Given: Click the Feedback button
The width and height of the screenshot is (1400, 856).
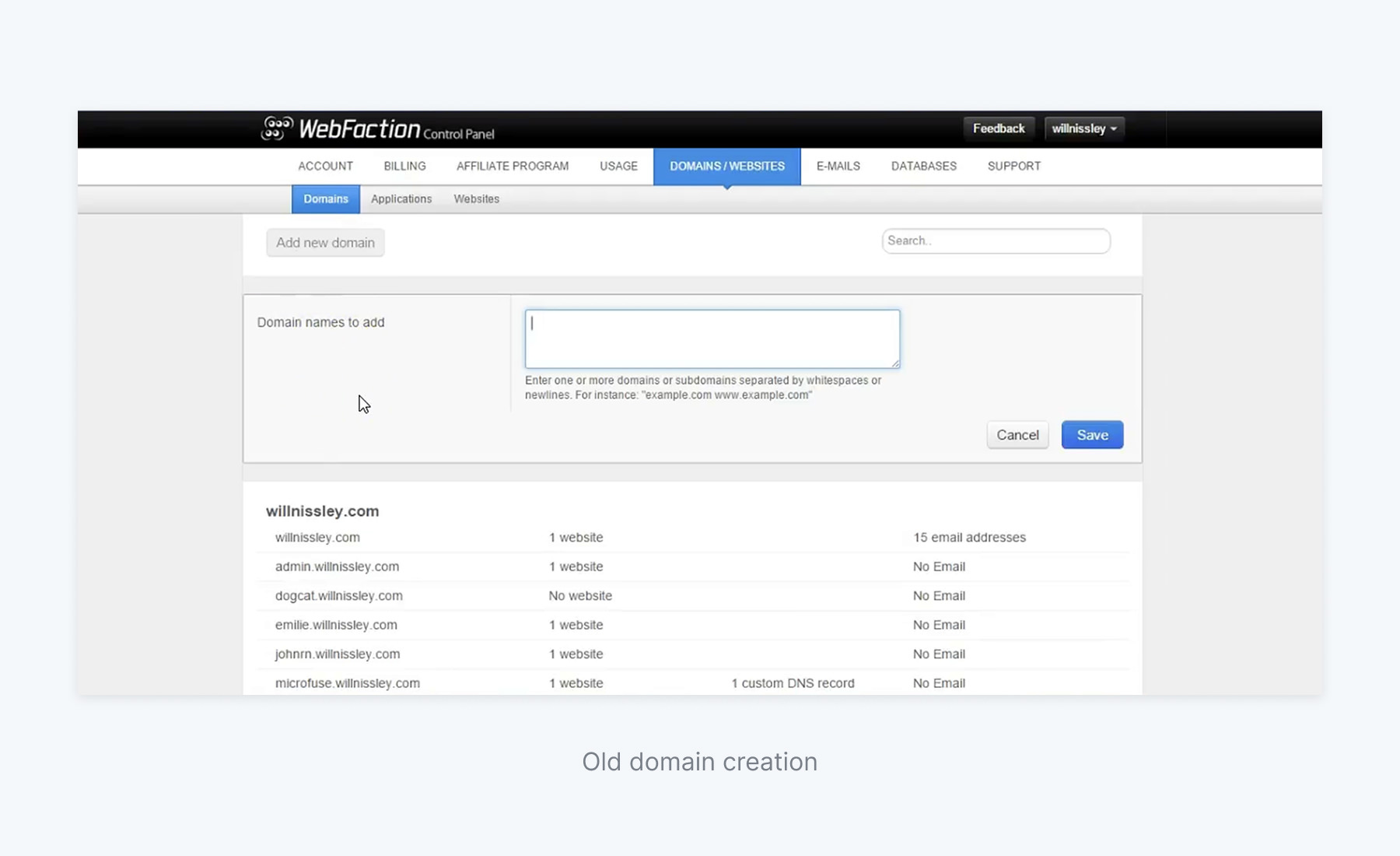Looking at the screenshot, I should click(x=999, y=128).
